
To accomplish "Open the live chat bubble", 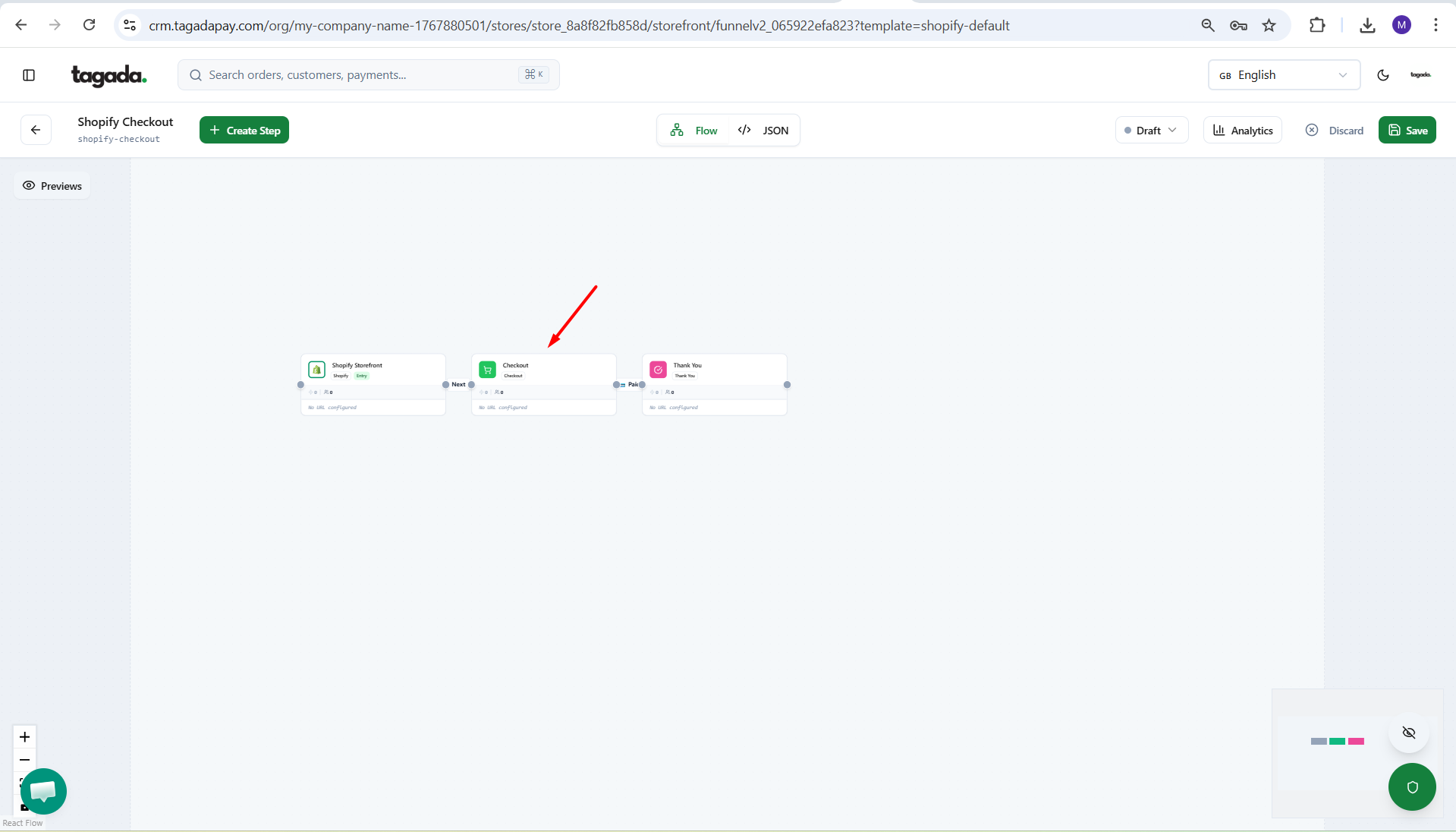I will click(x=43, y=791).
